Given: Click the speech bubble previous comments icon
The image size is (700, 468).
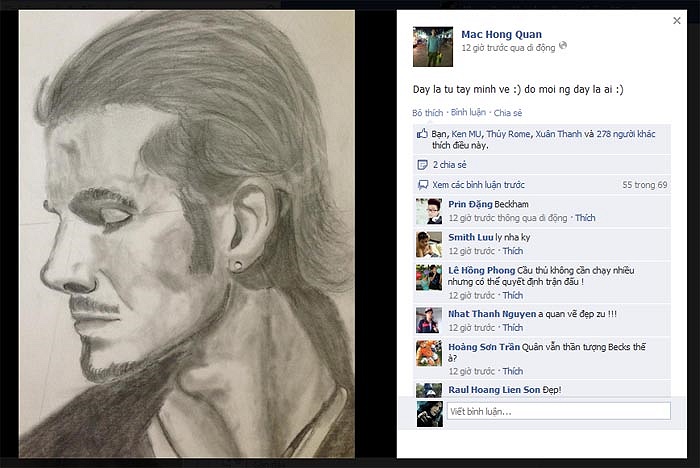Looking at the screenshot, I should pos(421,185).
